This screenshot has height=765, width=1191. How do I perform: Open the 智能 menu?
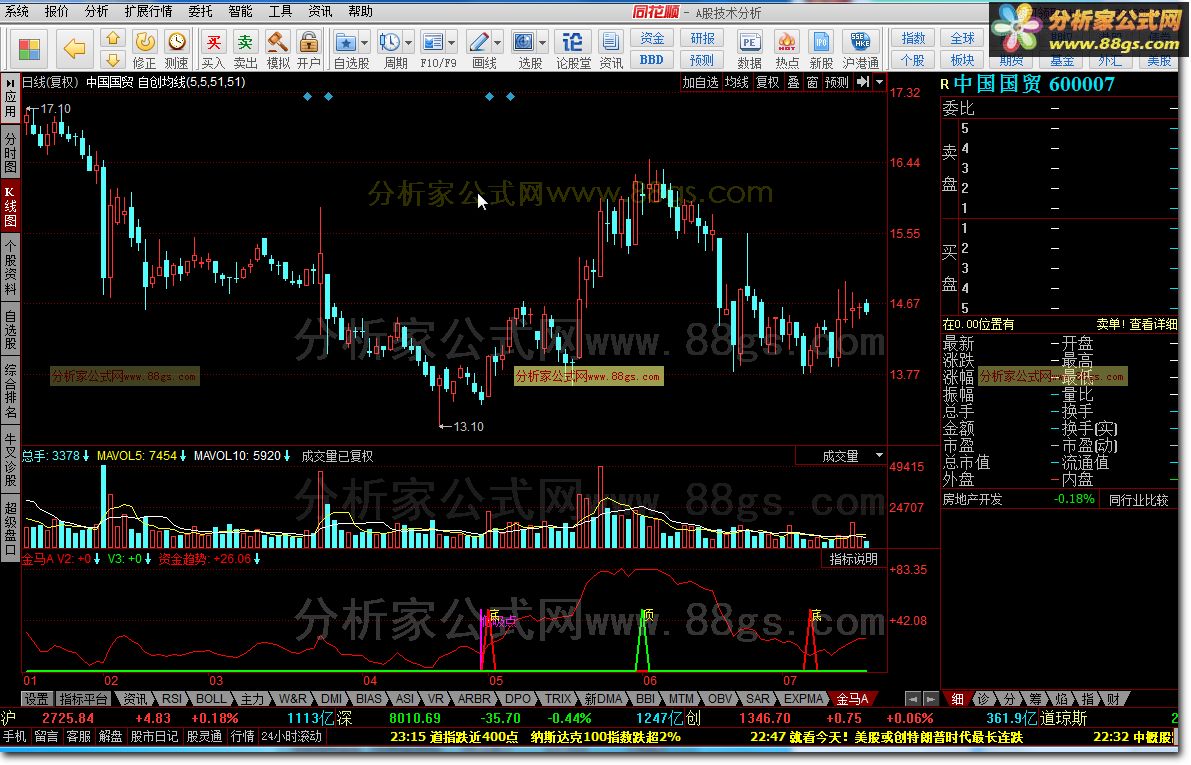pyautogui.click(x=240, y=11)
